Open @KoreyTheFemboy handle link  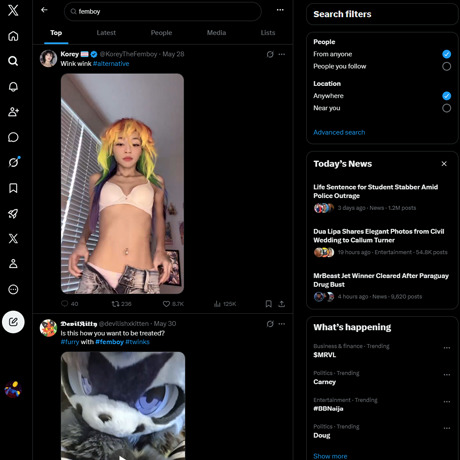click(x=128, y=54)
